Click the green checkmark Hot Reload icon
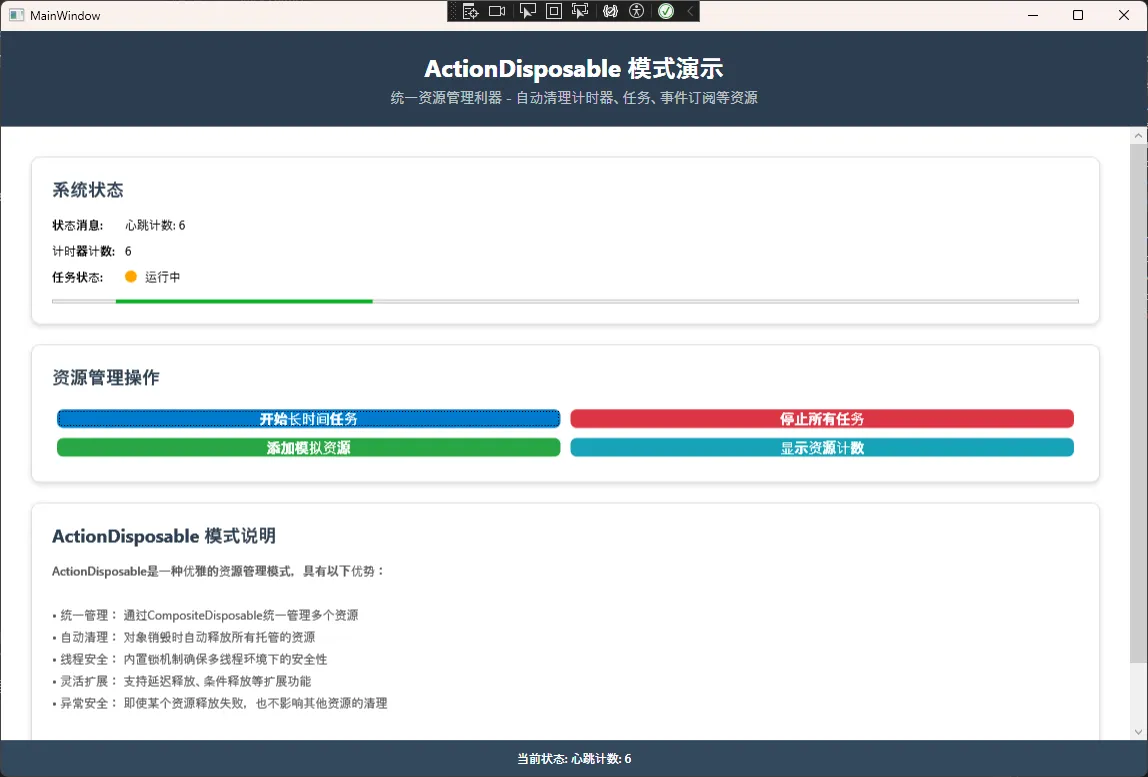 click(665, 11)
